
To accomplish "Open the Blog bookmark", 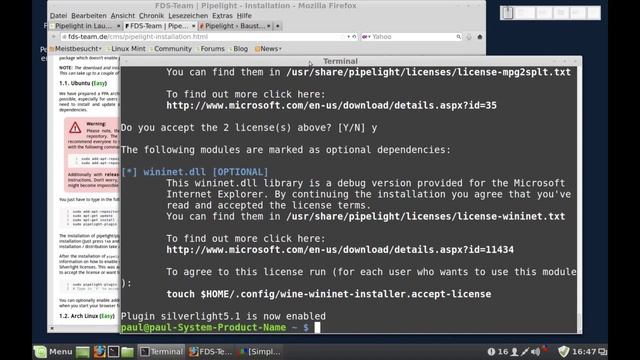I will (239, 49).
